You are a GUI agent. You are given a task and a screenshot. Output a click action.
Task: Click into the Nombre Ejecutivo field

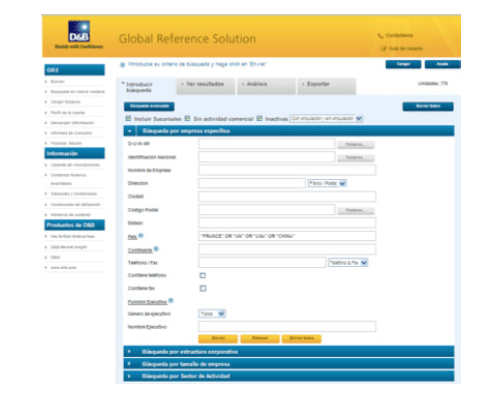pyautogui.click(x=287, y=326)
